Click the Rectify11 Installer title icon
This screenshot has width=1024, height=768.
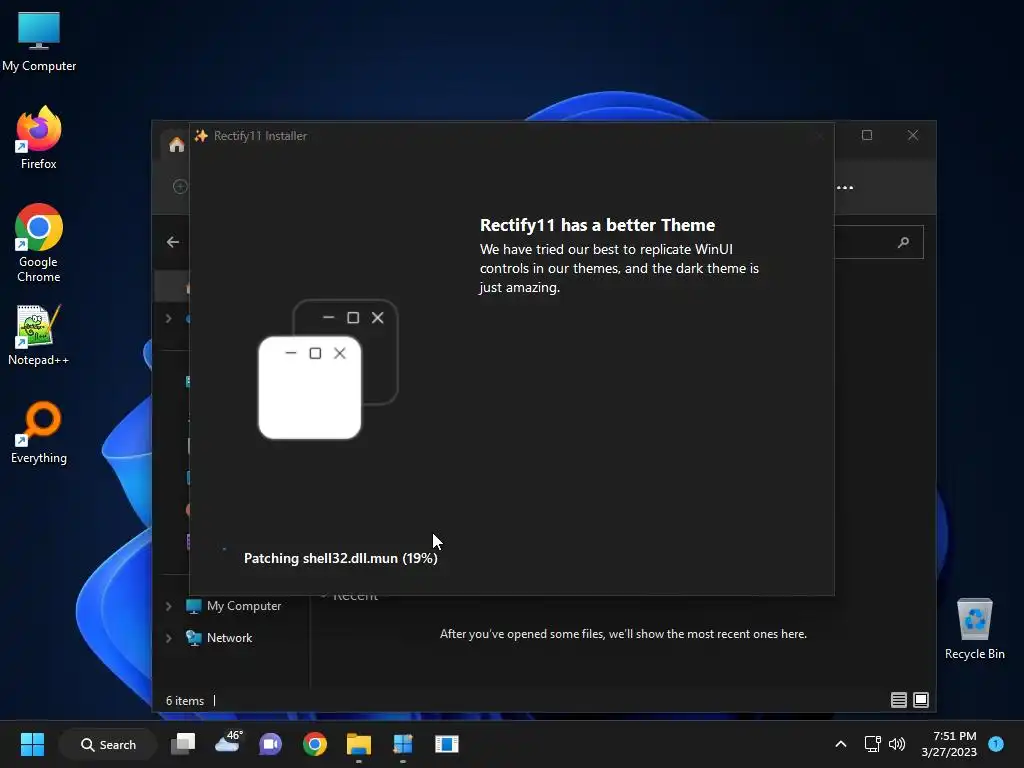pos(201,136)
